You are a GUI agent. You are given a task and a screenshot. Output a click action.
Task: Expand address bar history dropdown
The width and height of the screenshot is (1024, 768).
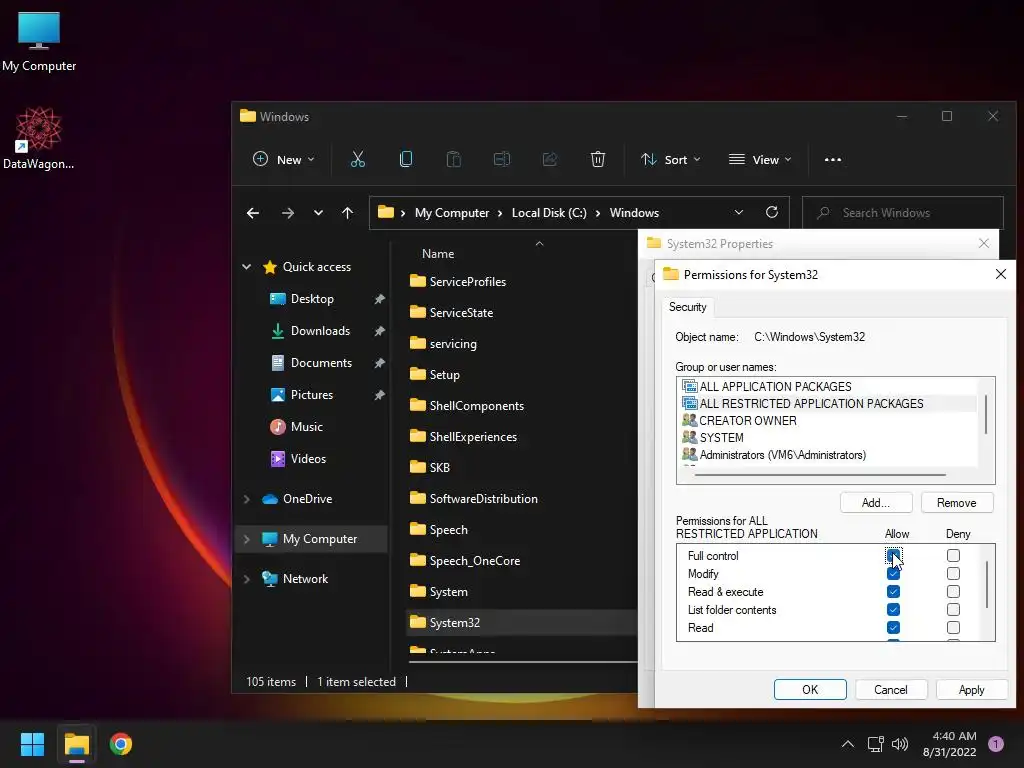tap(739, 212)
